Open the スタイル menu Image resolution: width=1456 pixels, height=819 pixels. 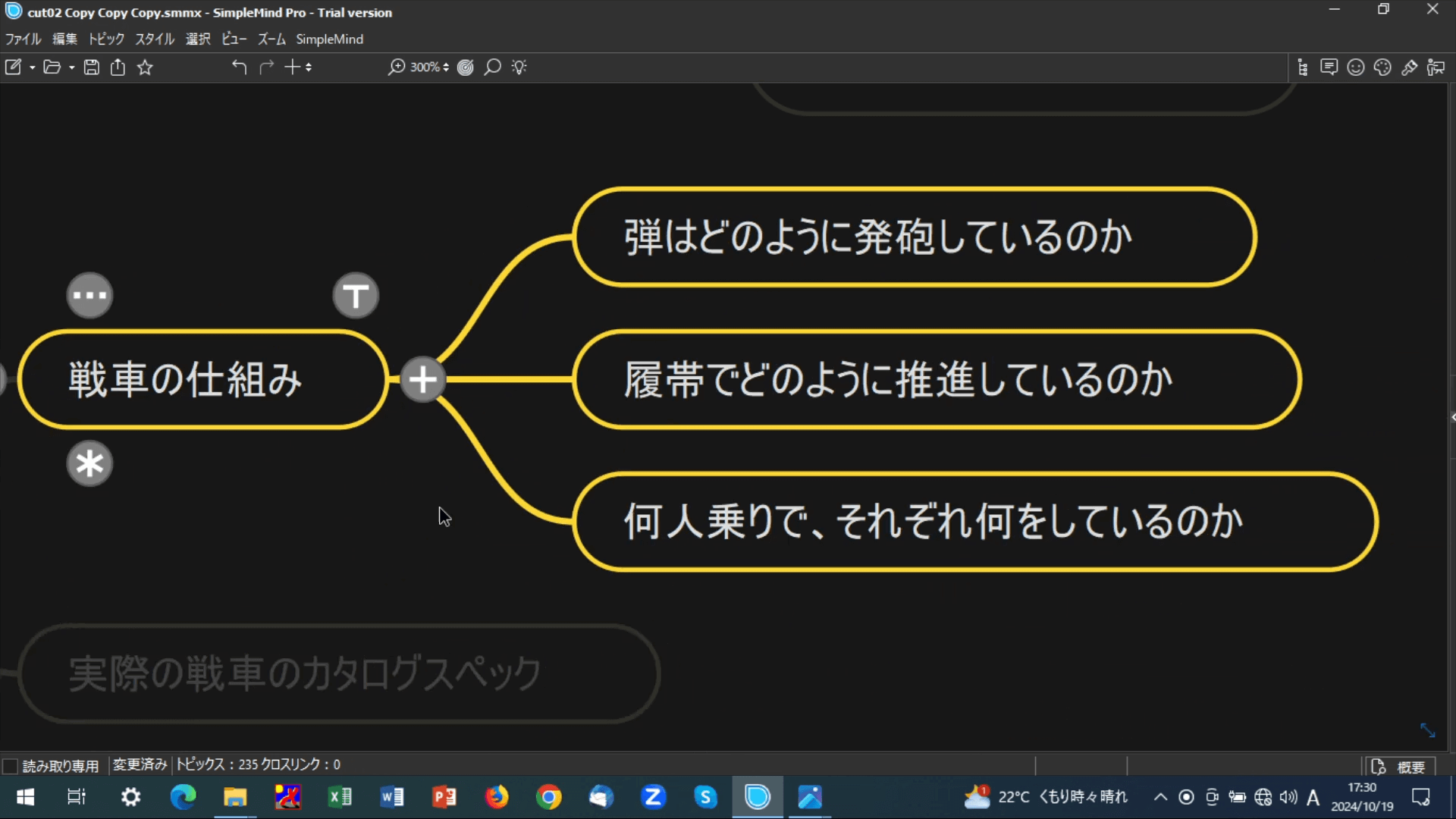155,39
